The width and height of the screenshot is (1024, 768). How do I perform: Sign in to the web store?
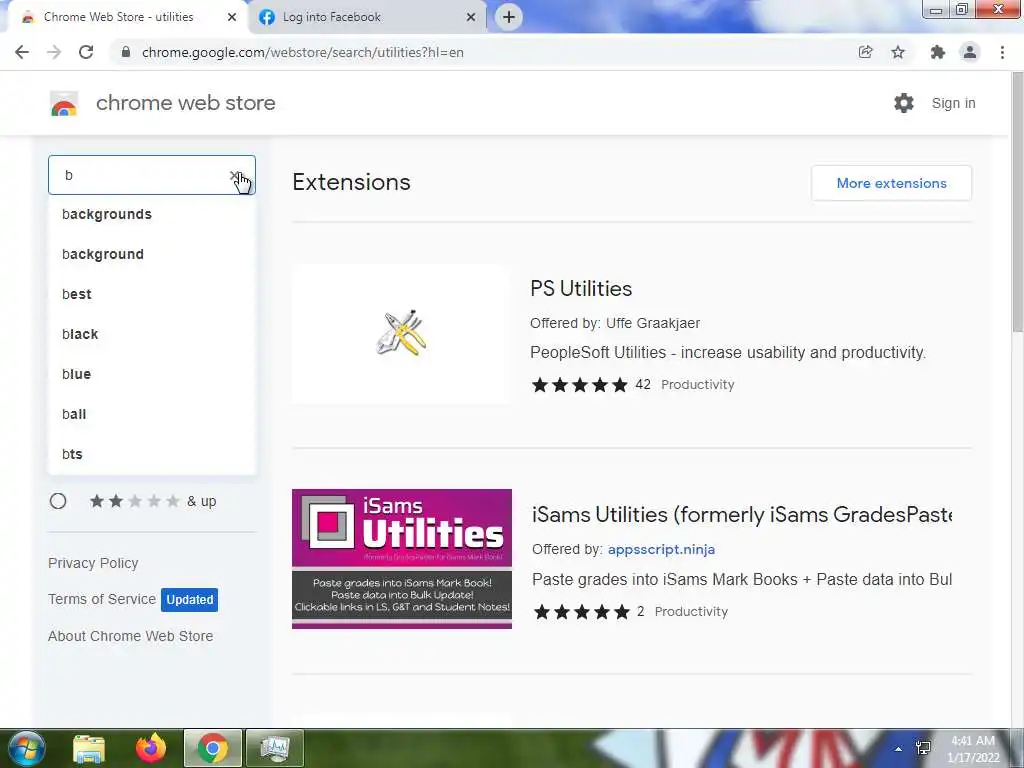[953, 103]
